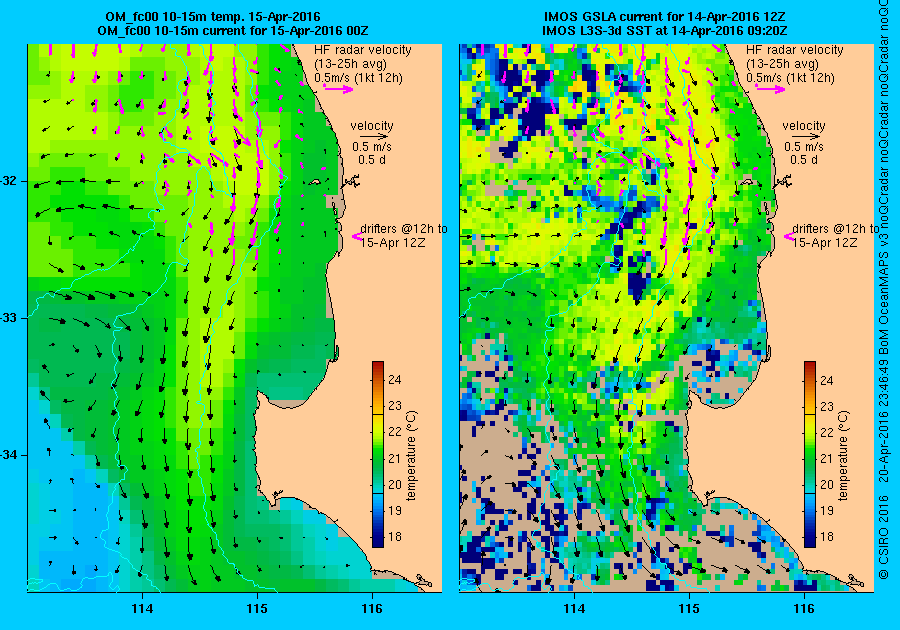The width and height of the screenshot is (900, 630).
Task: Click left temperature color bar at 24
Action: pos(378,379)
